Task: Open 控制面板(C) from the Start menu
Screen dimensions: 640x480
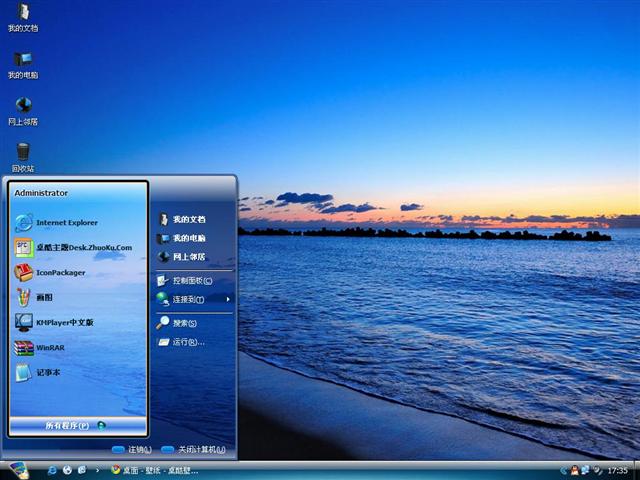Action: 191,280
